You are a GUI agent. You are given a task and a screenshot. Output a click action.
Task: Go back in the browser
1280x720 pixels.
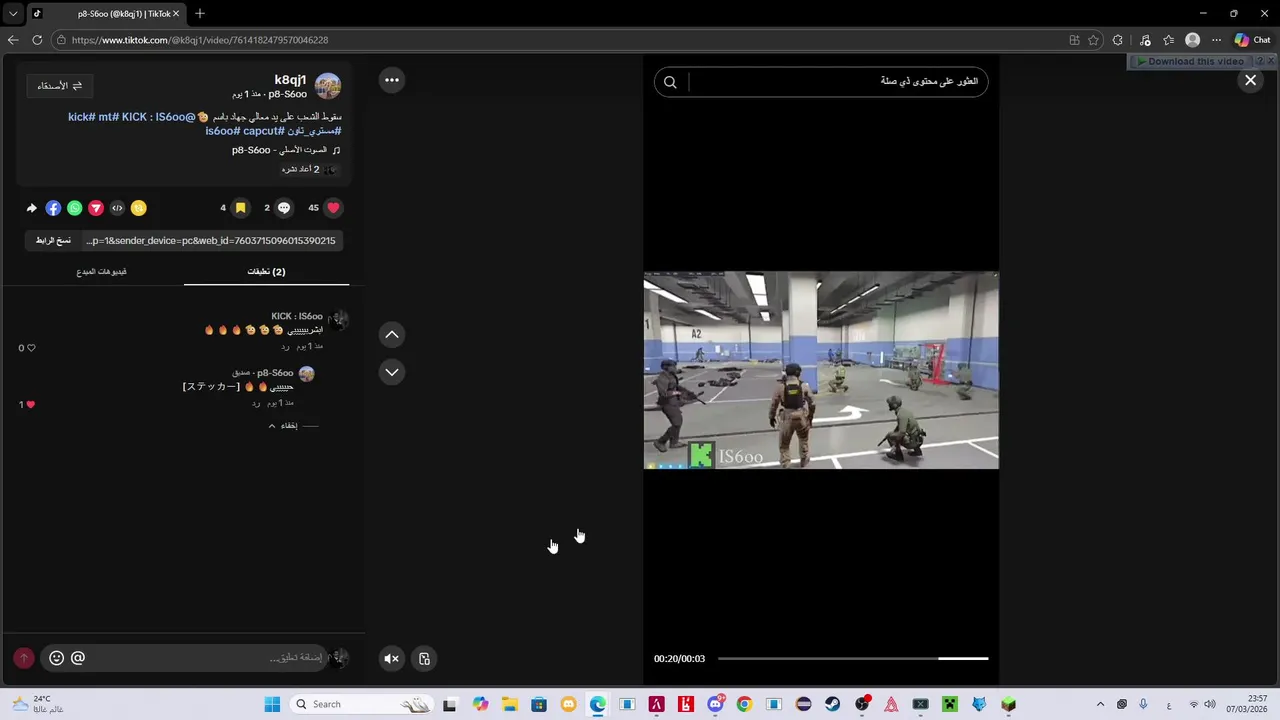coord(13,40)
